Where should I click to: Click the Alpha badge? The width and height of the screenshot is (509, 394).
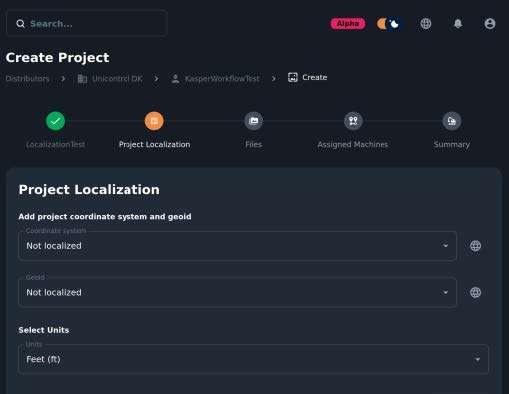[348, 24]
